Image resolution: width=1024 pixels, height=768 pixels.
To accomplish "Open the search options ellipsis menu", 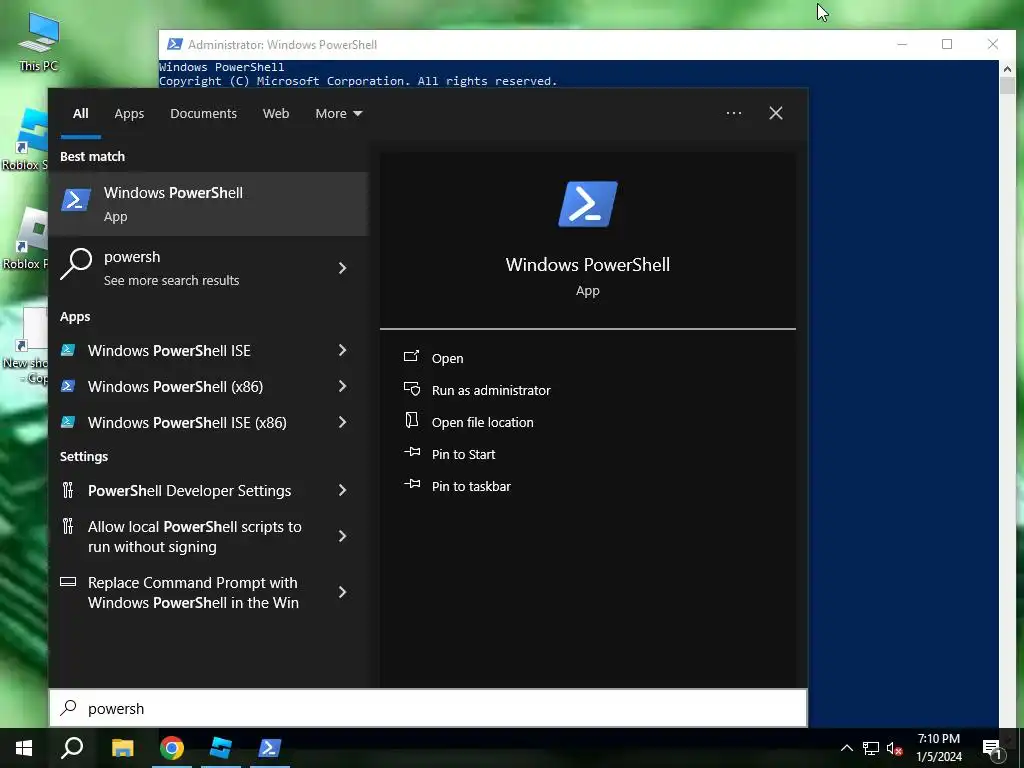I will click(x=734, y=113).
